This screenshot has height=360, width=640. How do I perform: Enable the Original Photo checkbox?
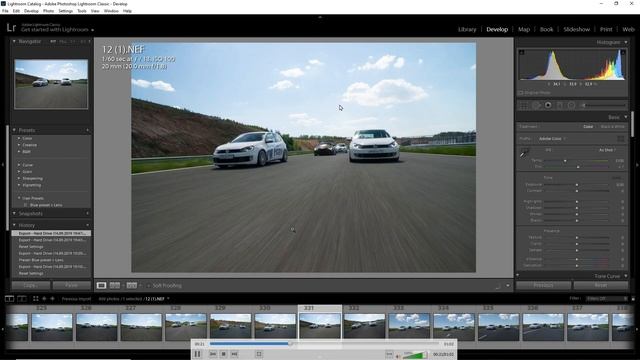click(x=520, y=93)
